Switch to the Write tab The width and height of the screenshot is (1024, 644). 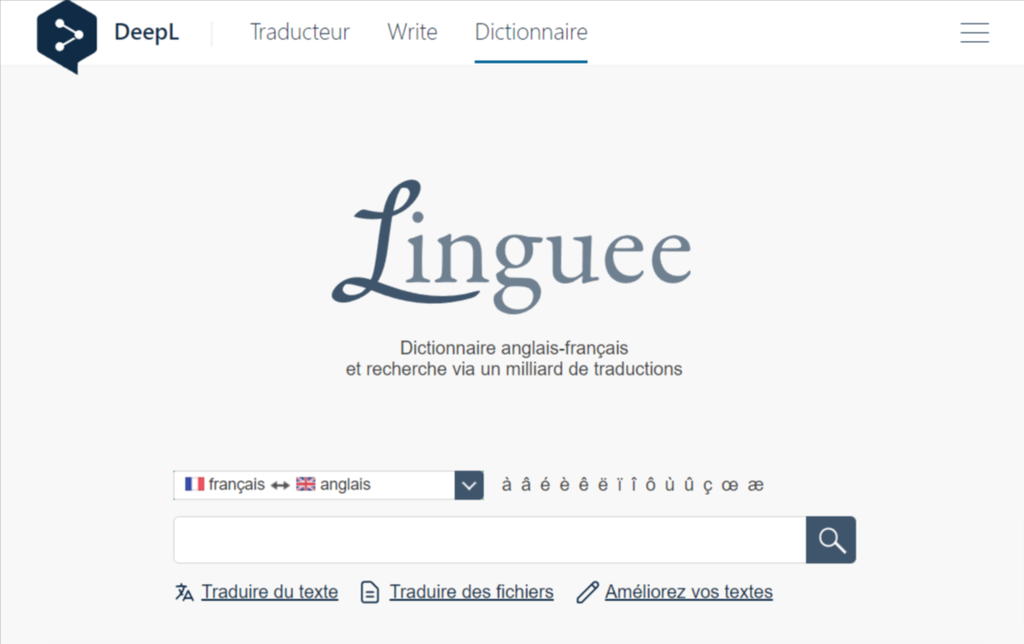pyautogui.click(x=412, y=32)
